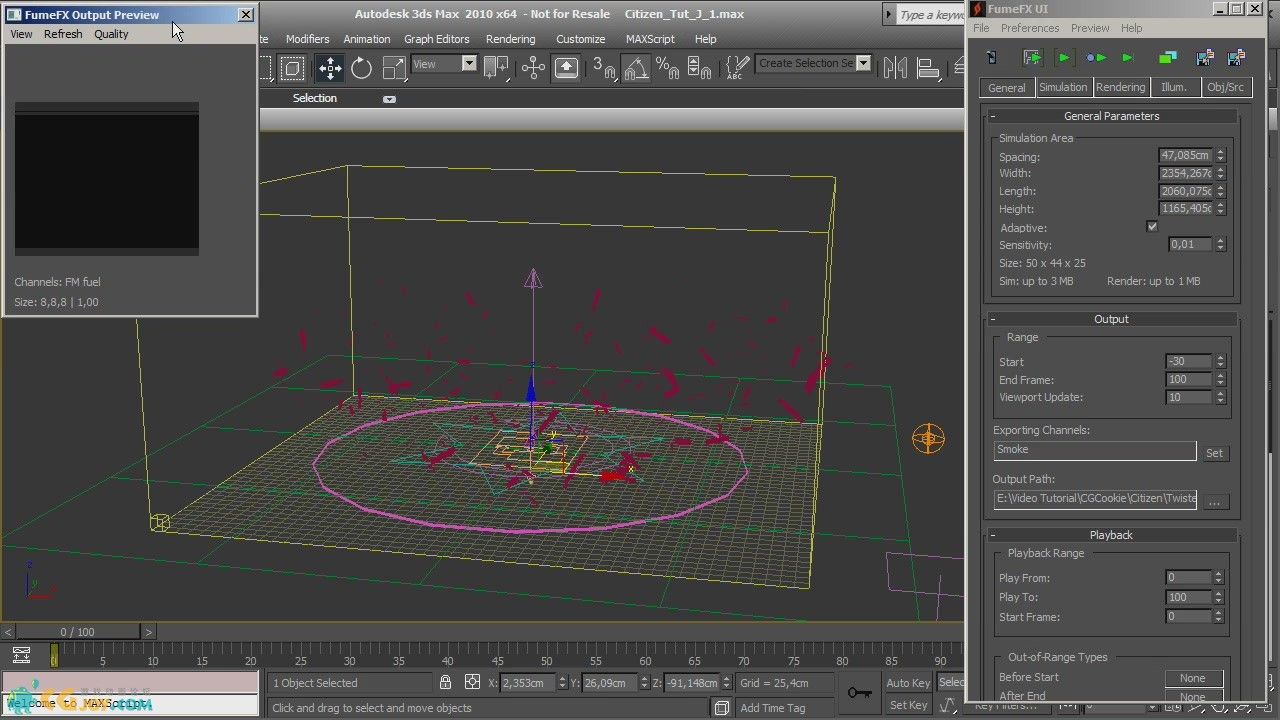Click Set button for exporting channels
This screenshot has height=720, width=1280.
pos(1214,453)
